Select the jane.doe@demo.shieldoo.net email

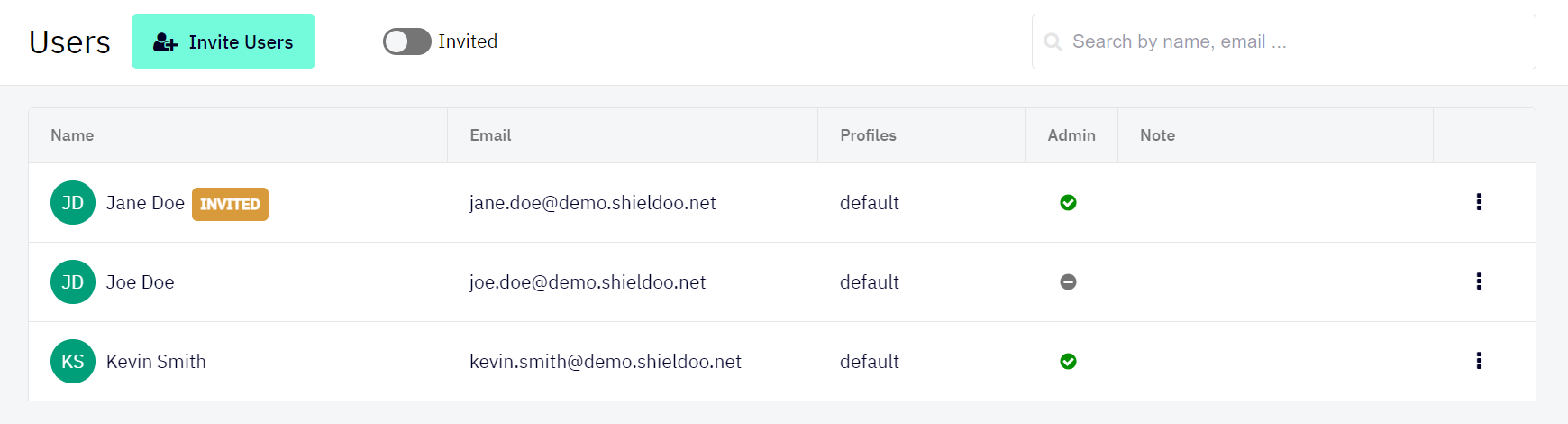(x=593, y=203)
